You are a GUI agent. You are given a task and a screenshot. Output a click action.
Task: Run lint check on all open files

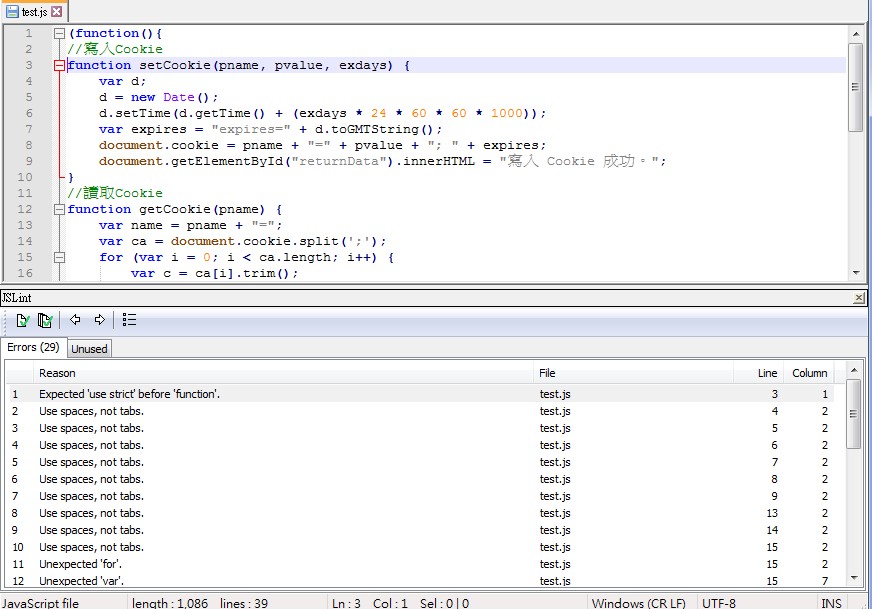click(x=43, y=320)
